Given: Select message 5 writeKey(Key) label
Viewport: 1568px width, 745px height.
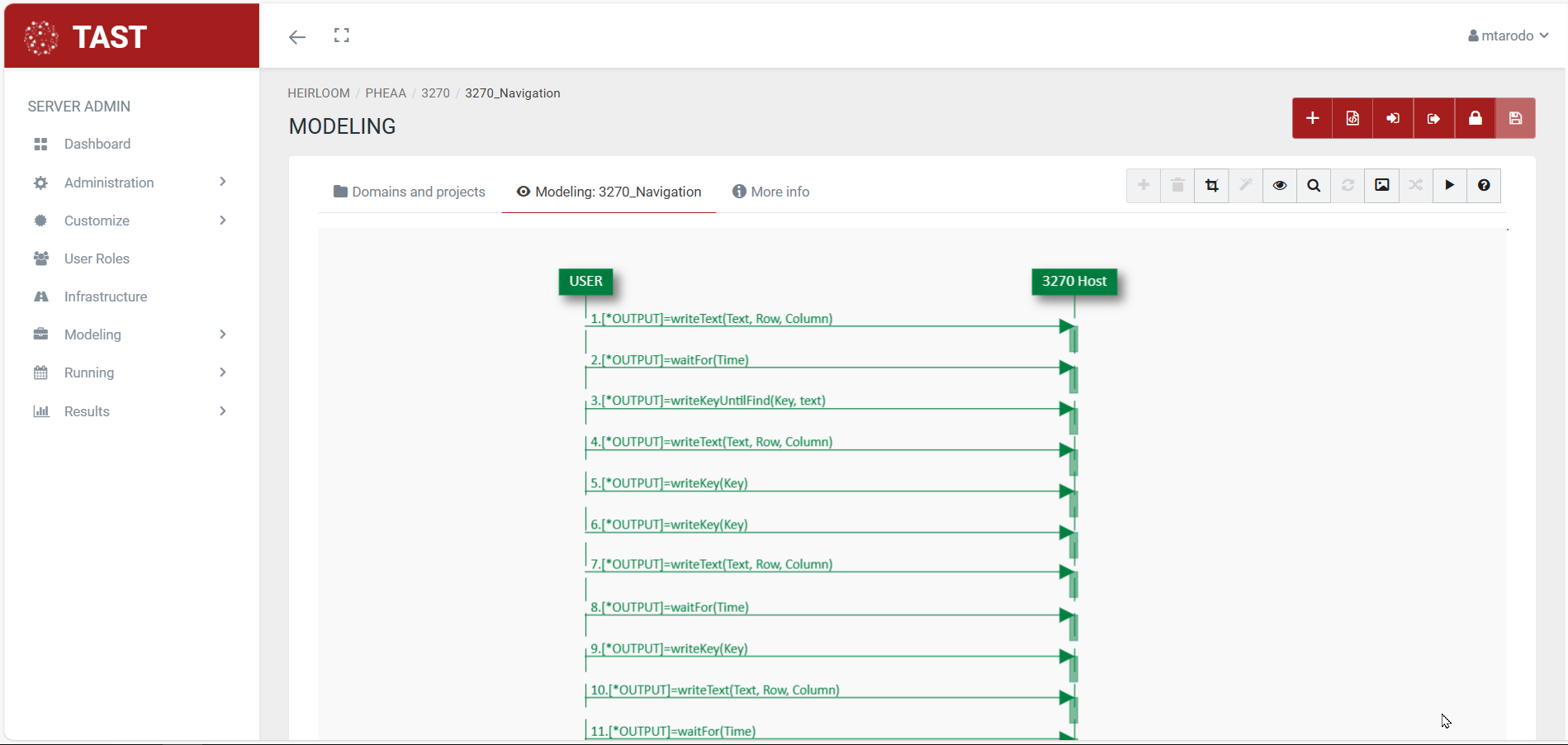Looking at the screenshot, I should (669, 483).
